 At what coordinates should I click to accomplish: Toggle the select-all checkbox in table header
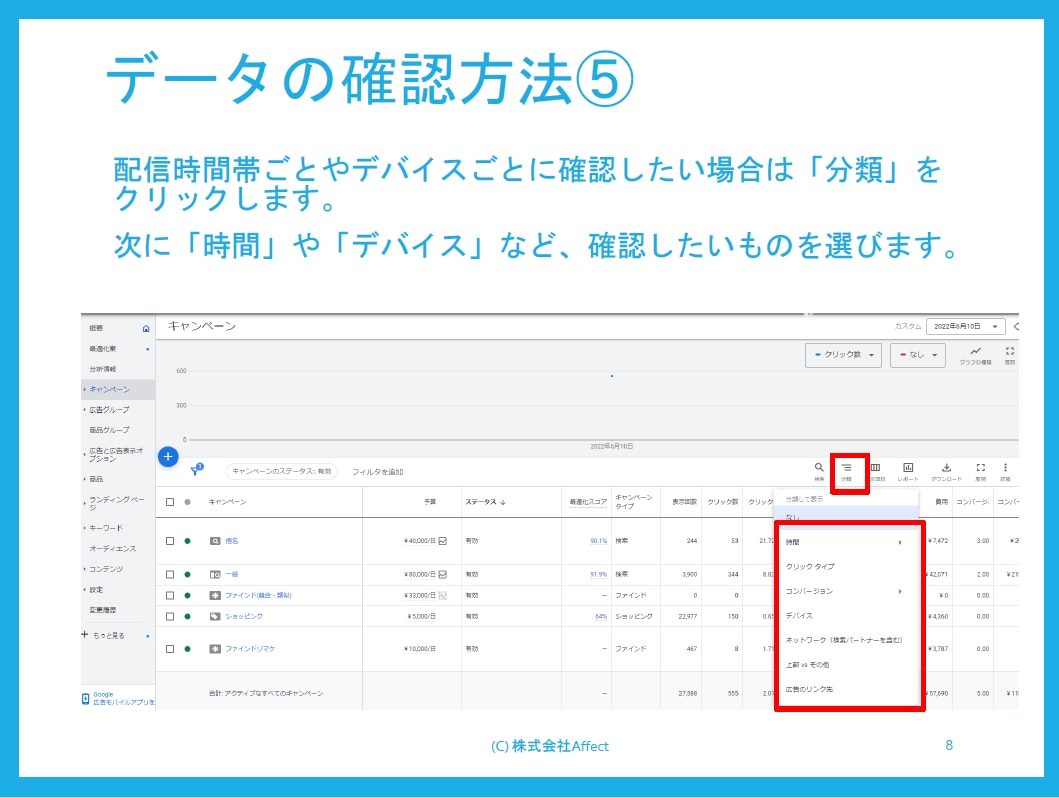click(170, 502)
